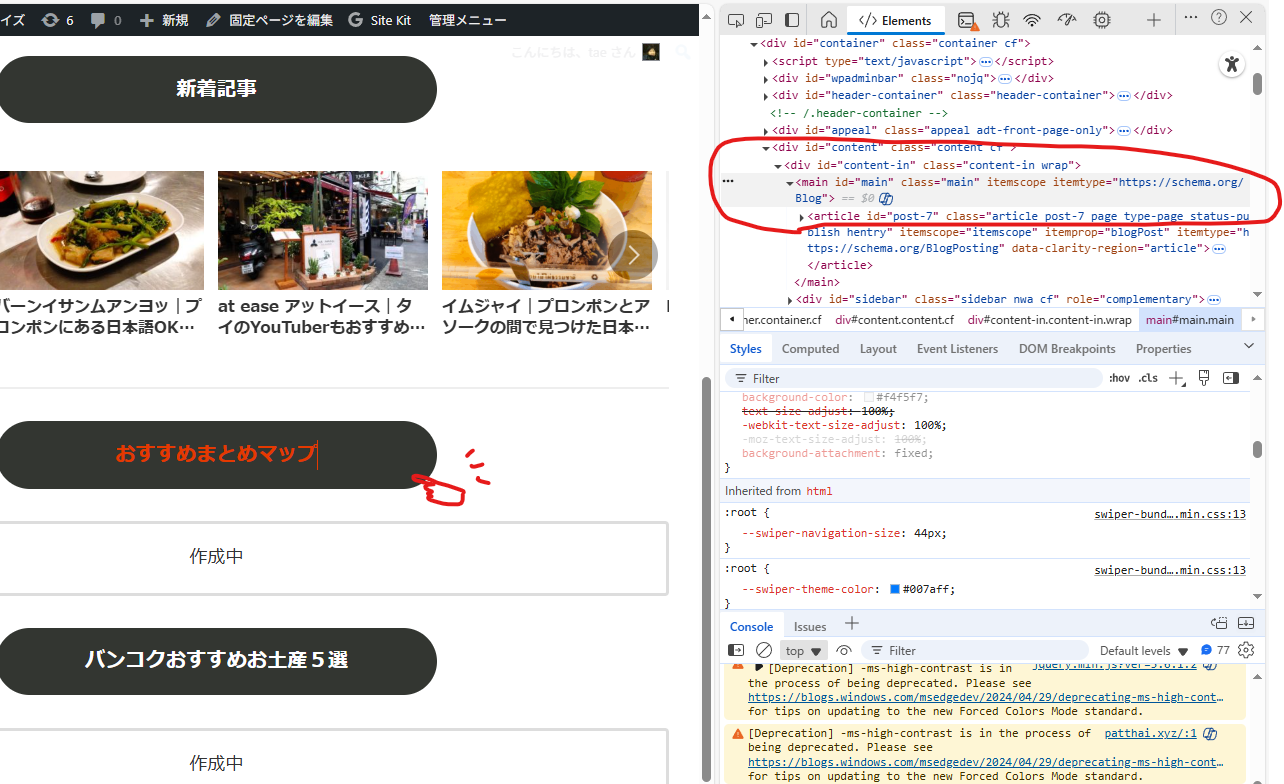
Task: Switch to the Event Listeners tab
Action: click(x=958, y=349)
